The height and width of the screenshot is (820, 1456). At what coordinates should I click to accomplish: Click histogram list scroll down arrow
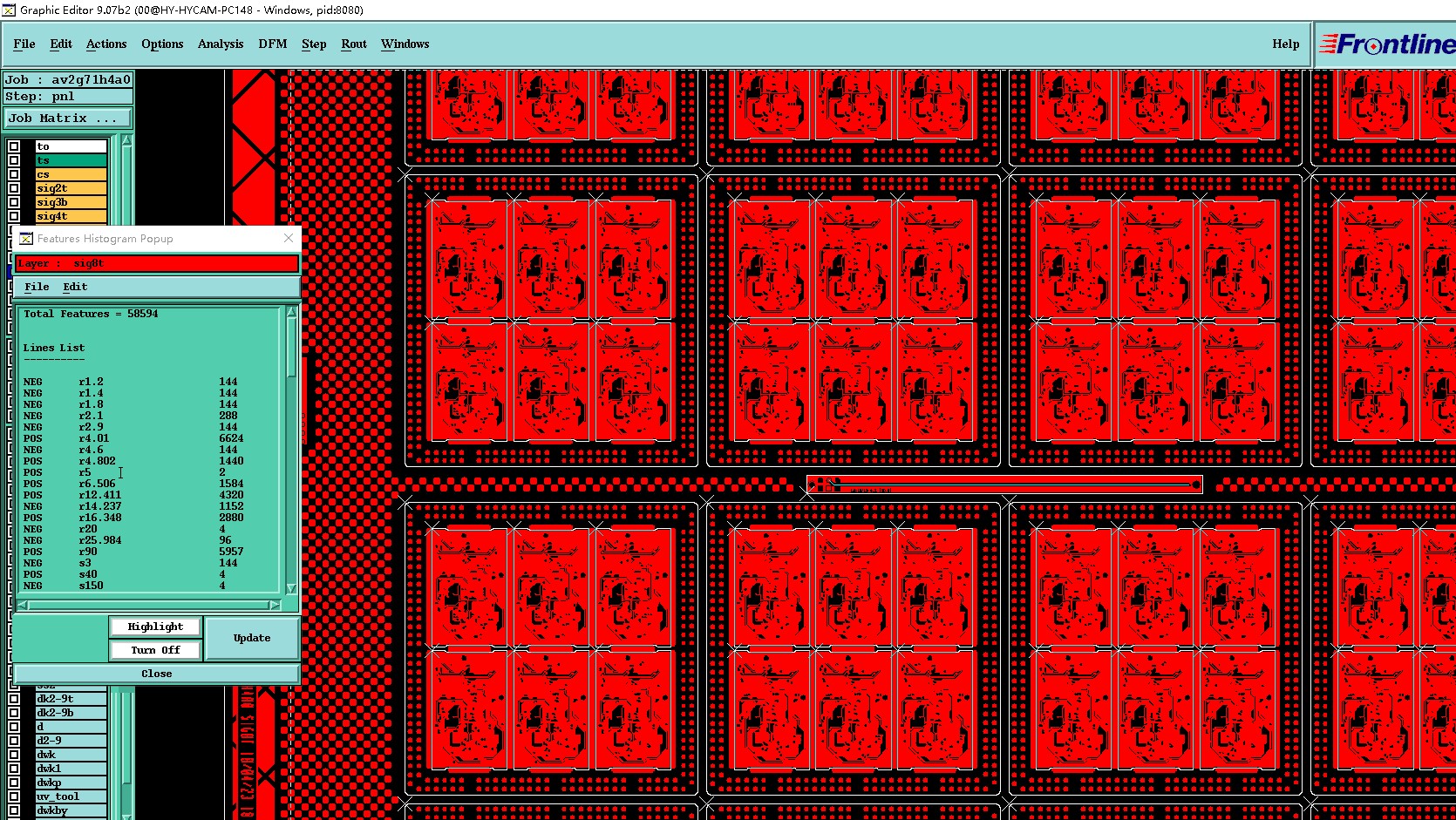click(x=291, y=588)
